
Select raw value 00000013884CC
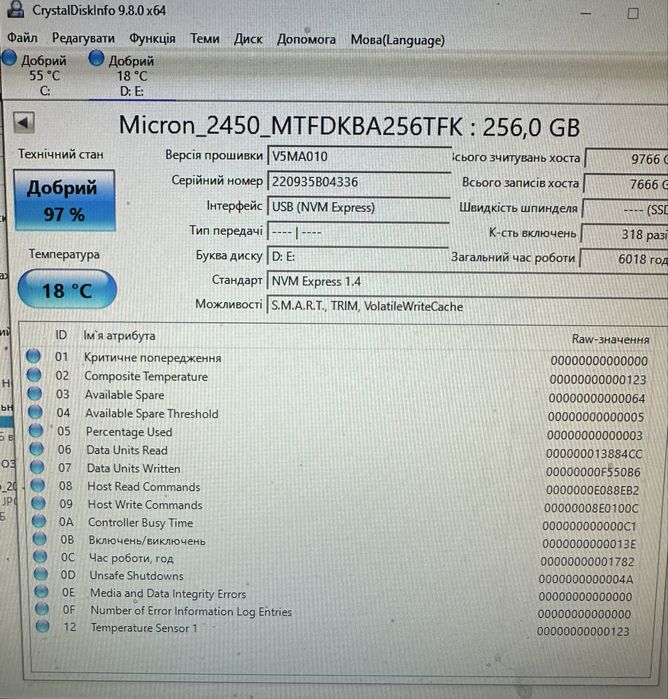click(x=594, y=454)
